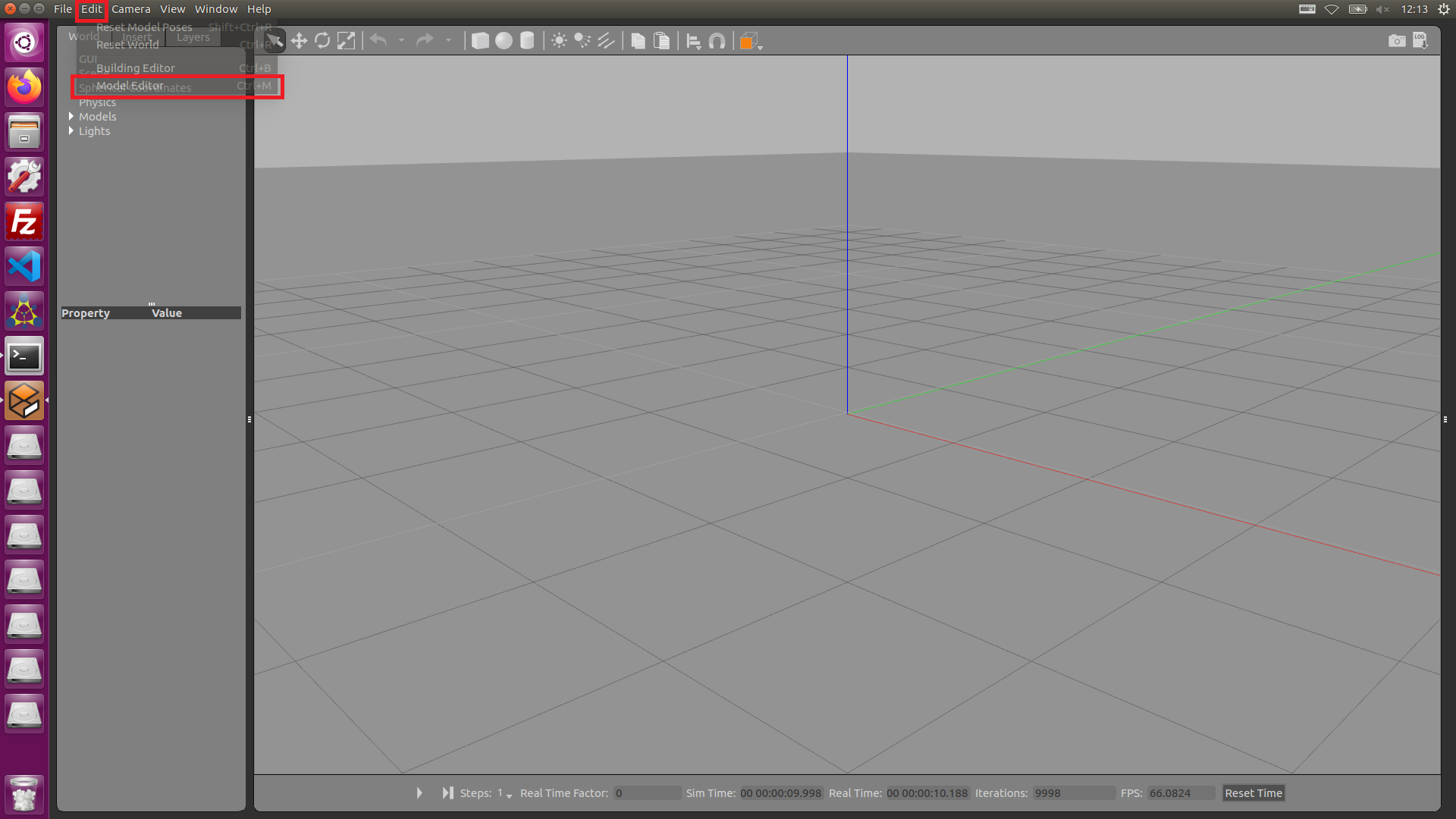Insert a box shape

480,41
